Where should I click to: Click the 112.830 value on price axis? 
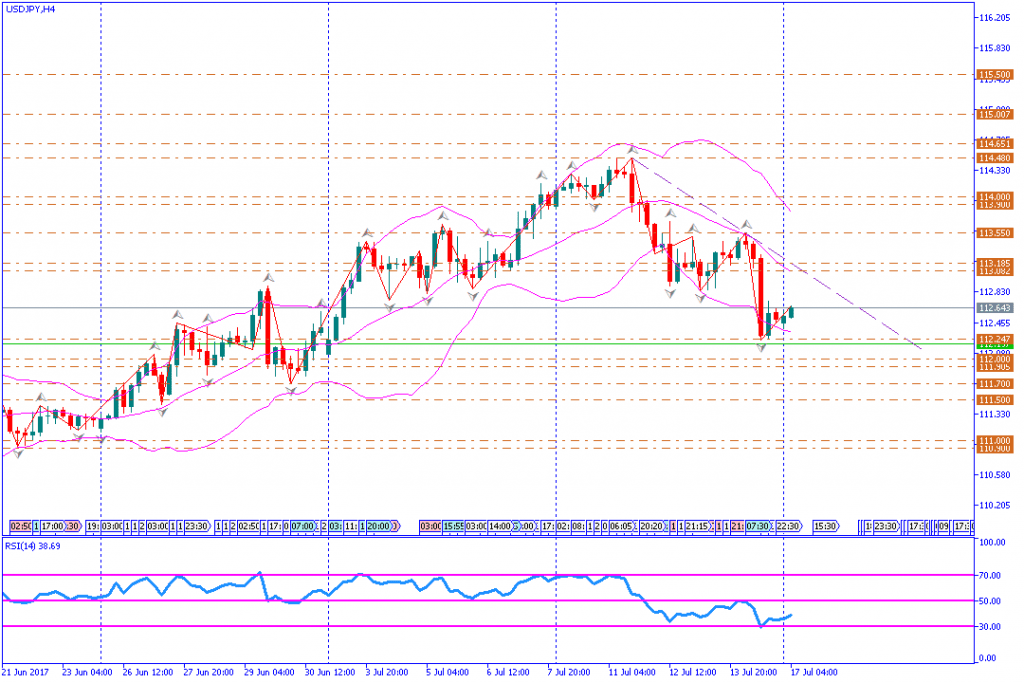point(995,292)
